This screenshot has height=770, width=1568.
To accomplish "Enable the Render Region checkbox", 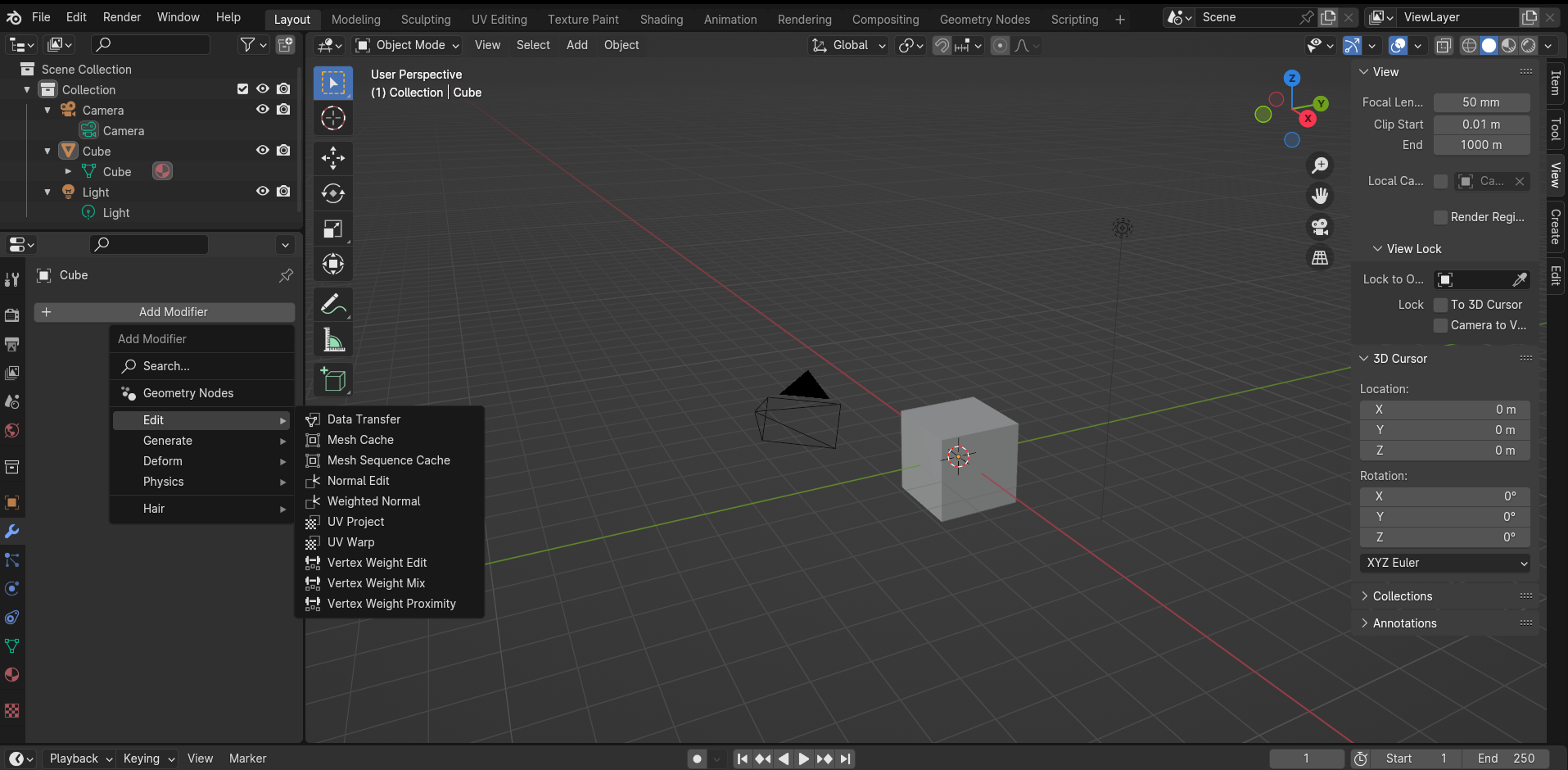I will (x=1441, y=217).
